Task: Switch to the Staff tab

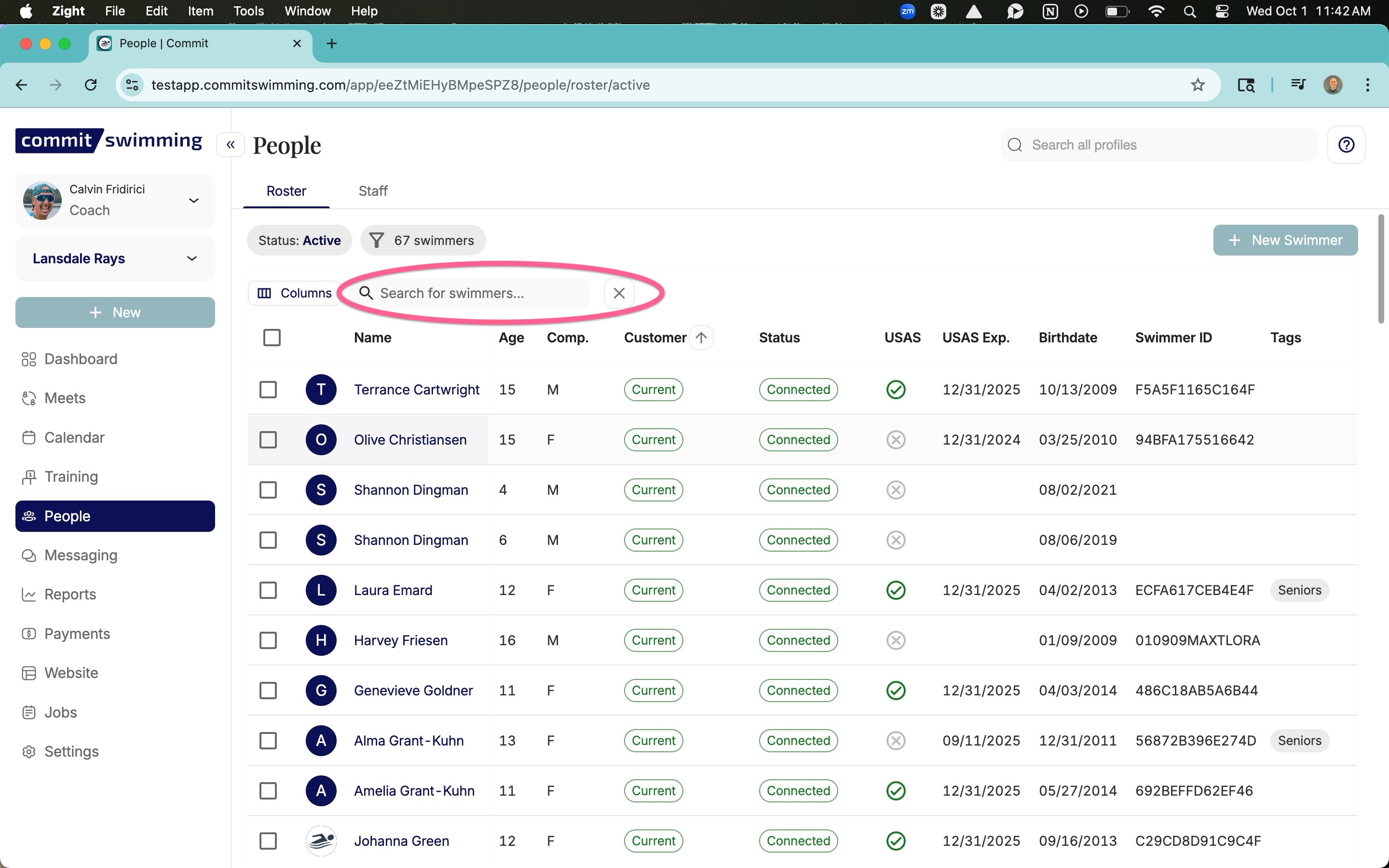Action: tap(372, 191)
